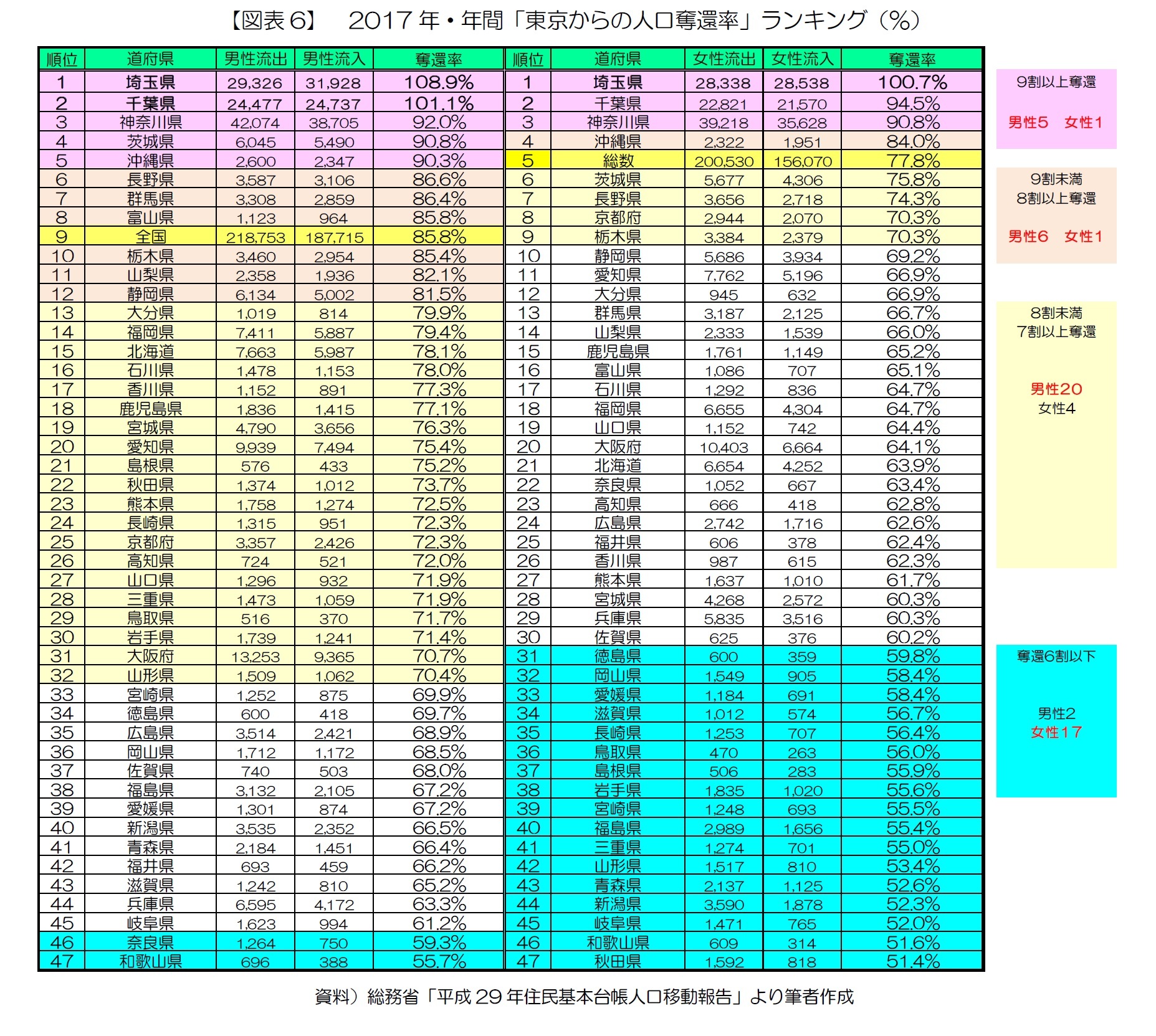Screen dimensions: 1156x1036
Task: Select 秋田県 in the female rank 47 row
Action: point(618,961)
